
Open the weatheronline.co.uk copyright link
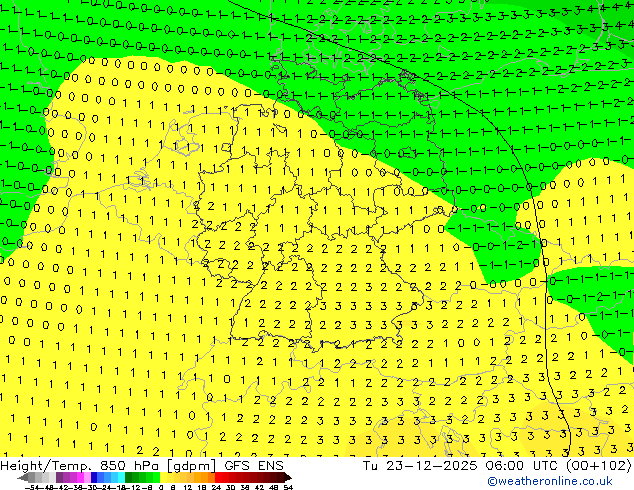[x=550, y=481]
